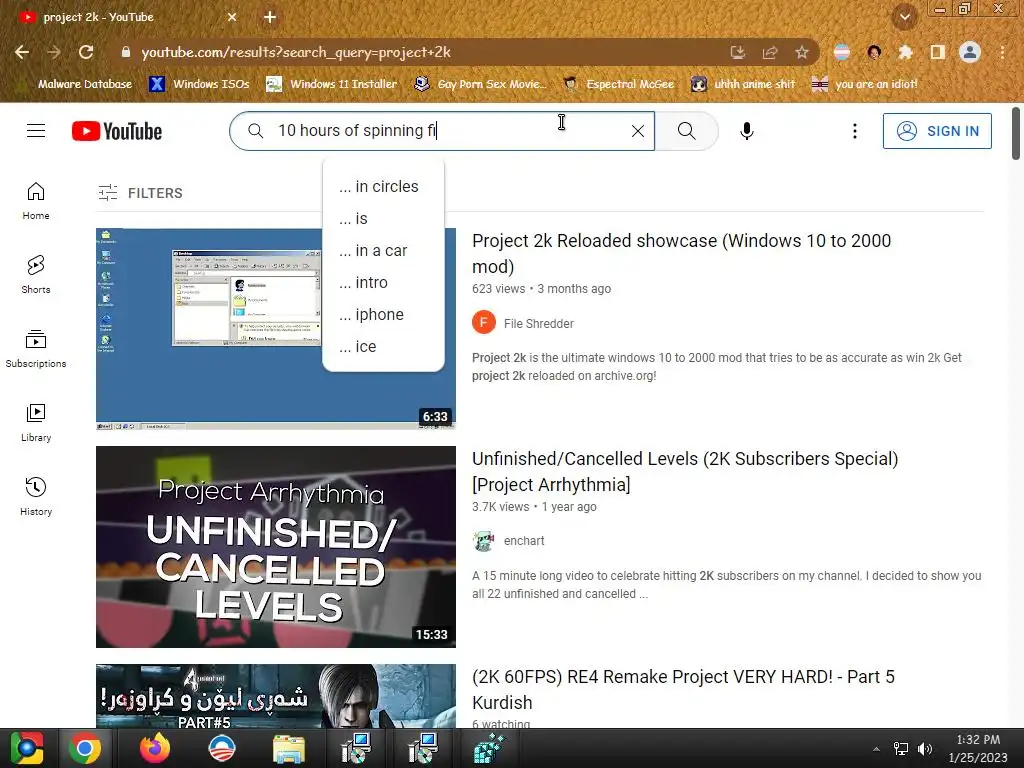Open Project 2k Reloaded showcase video title
This screenshot has width=1024, height=768.
coord(681,253)
